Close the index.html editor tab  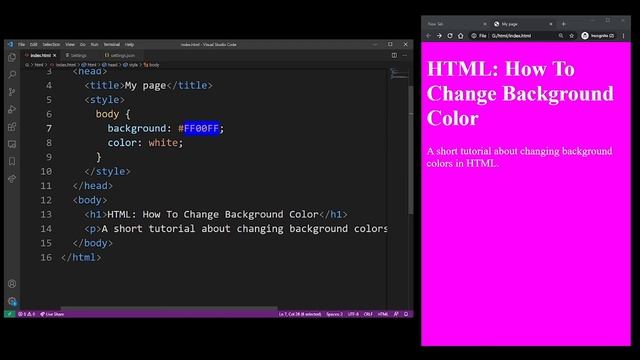54,56
